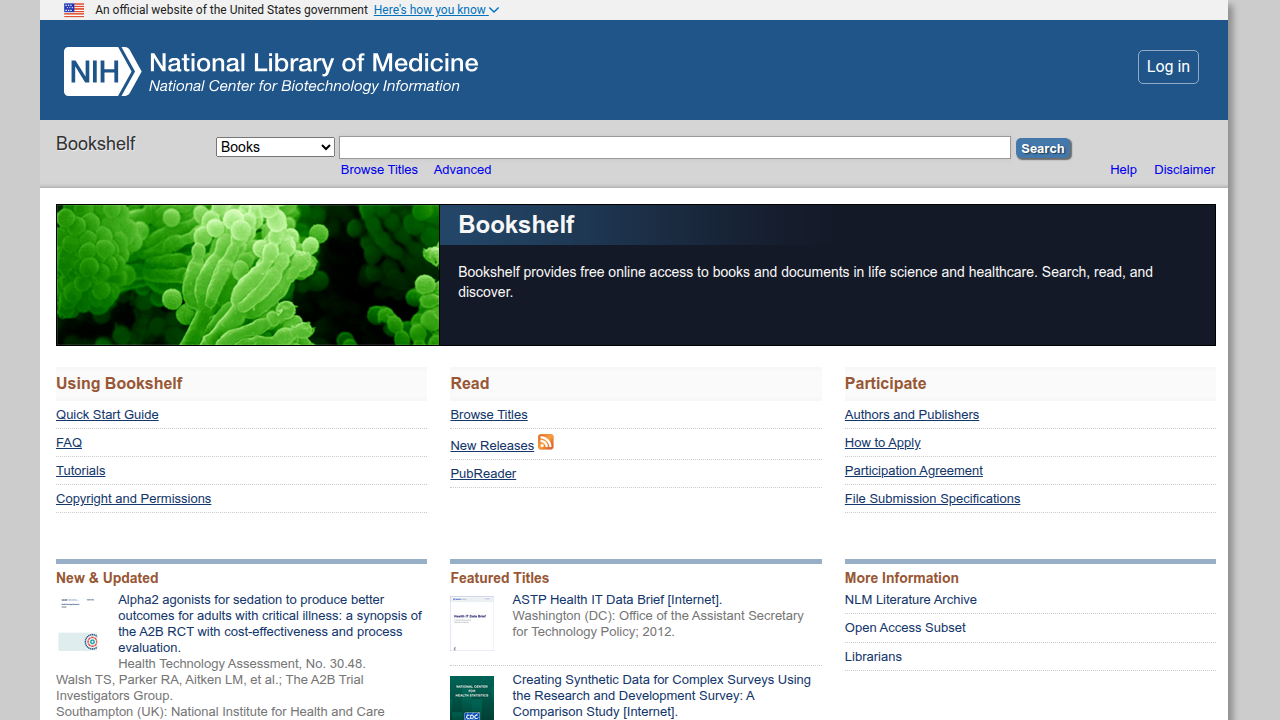Open the Quick Start Guide link
This screenshot has height=720, width=1280.
[107, 415]
